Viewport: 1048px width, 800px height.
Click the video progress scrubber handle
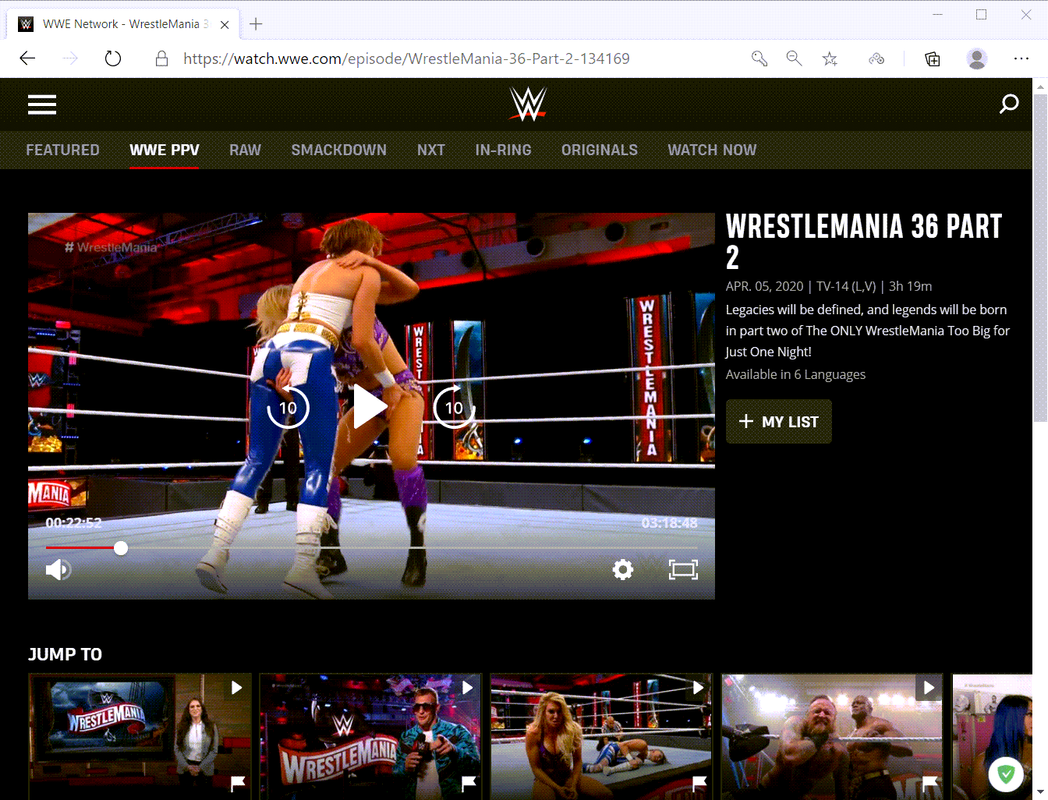pos(120,548)
